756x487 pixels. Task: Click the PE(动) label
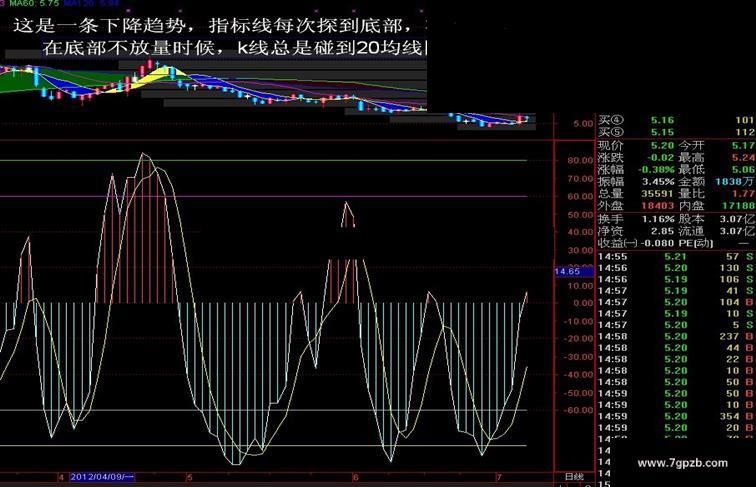point(696,243)
